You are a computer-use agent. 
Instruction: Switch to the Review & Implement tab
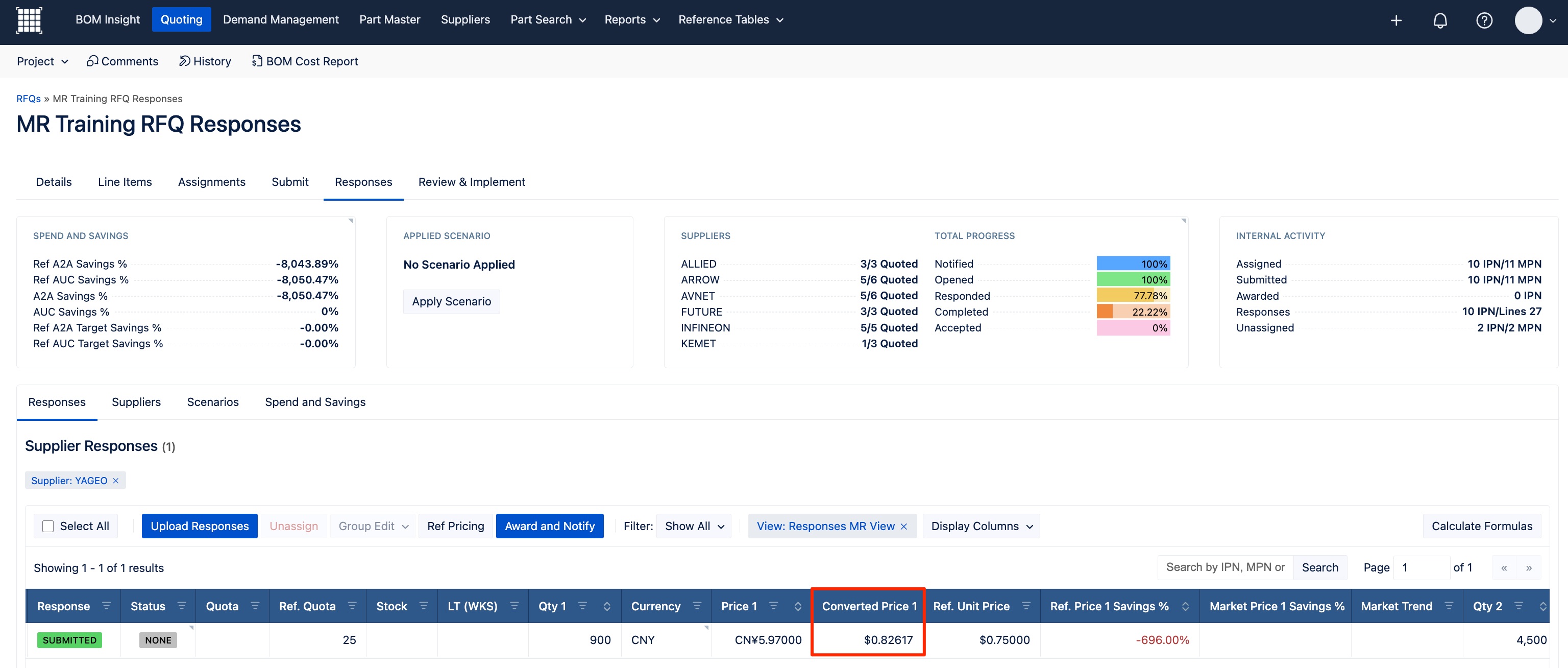472,182
